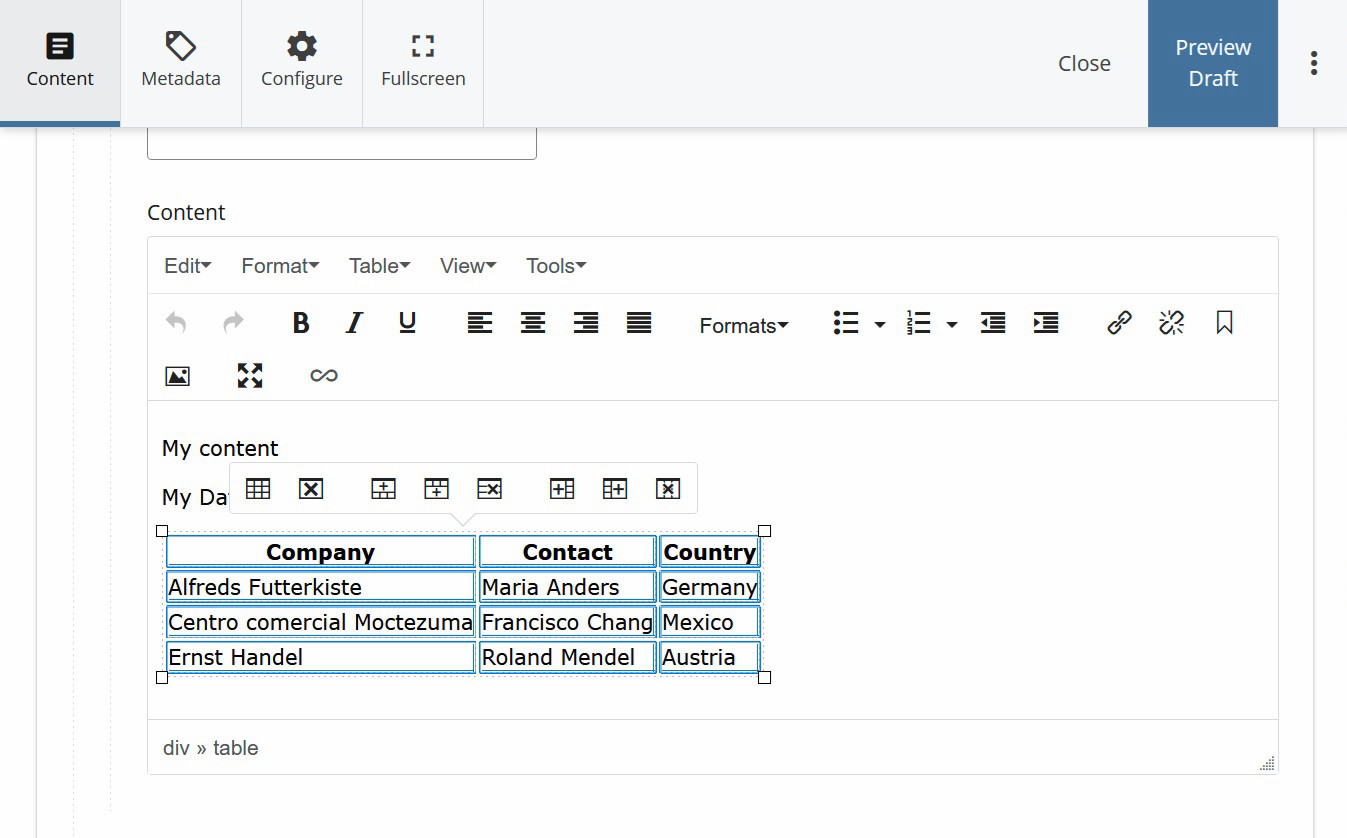Expand numbered list style options arrow
Screen dimensions: 1347x838
click(952, 325)
